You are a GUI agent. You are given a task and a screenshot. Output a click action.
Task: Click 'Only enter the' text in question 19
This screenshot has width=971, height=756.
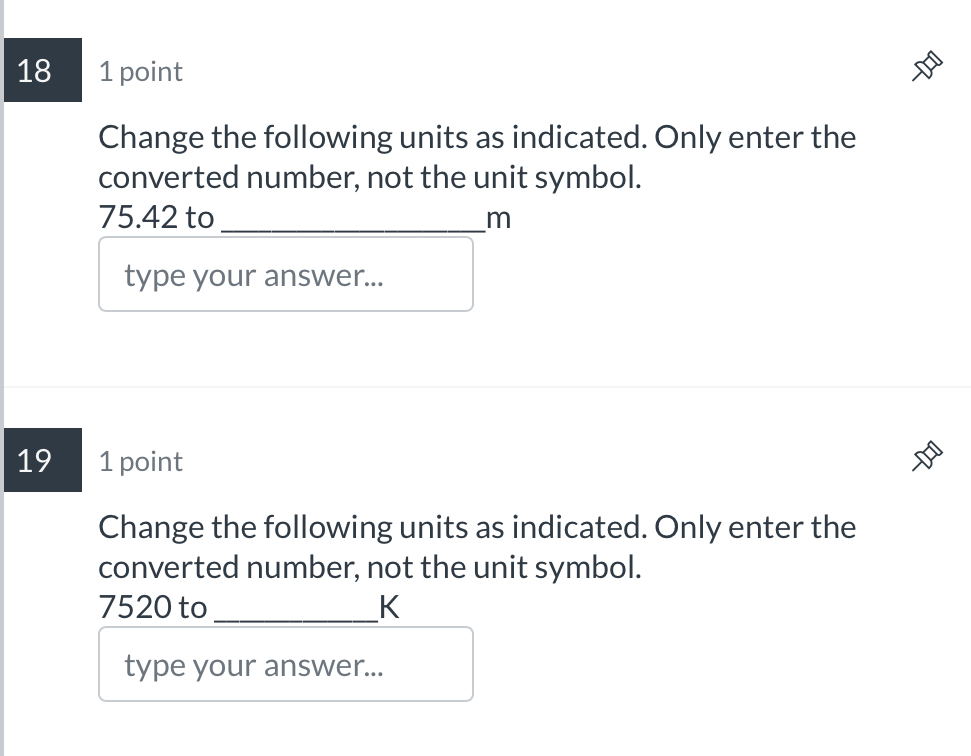[x=755, y=529]
